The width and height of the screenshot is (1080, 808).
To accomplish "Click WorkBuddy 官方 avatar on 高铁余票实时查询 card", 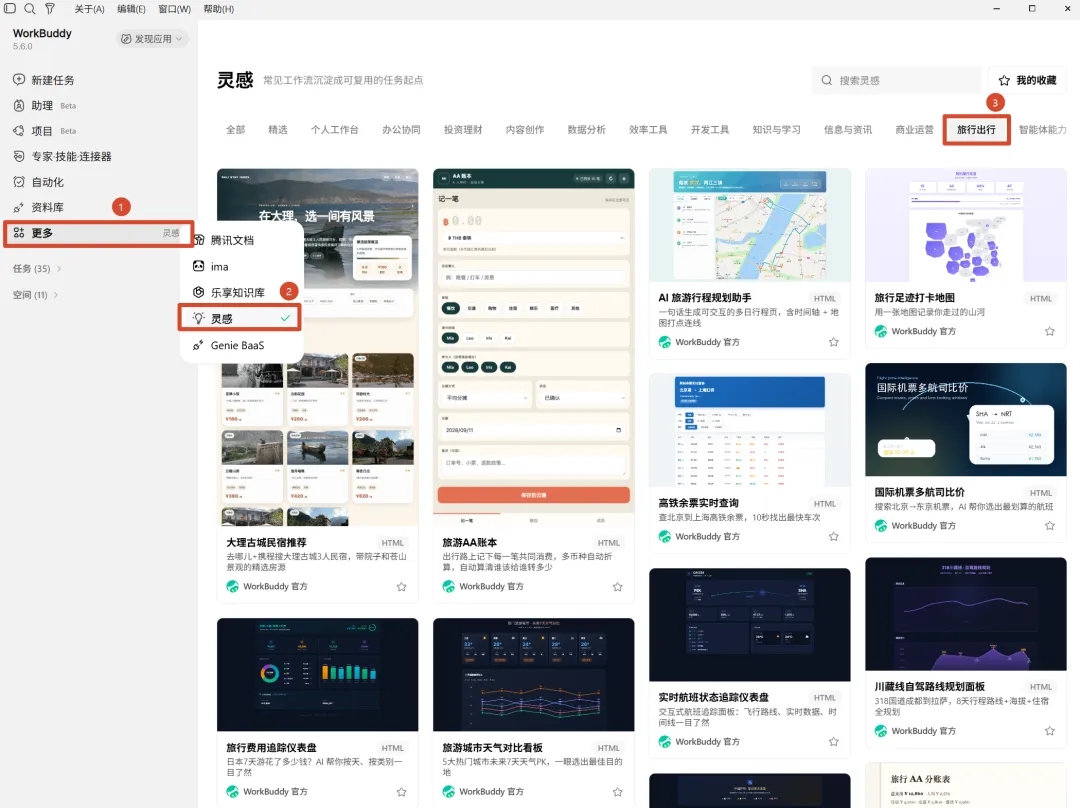I will pos(665,537).
